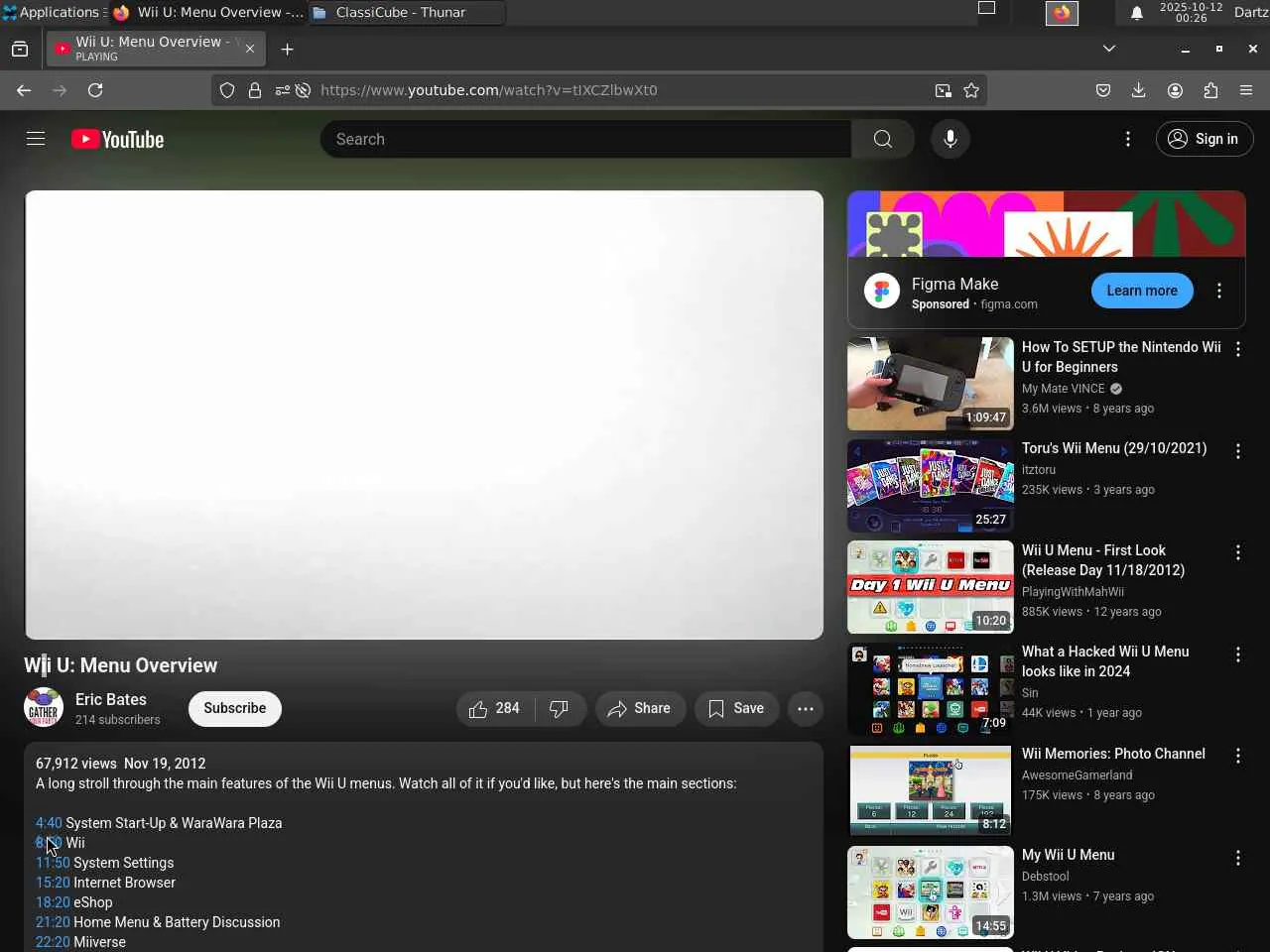Viewport: 1270px width, 952px height.
Task: Open the Firefox application menu
Action: (x=1246, y=90)
